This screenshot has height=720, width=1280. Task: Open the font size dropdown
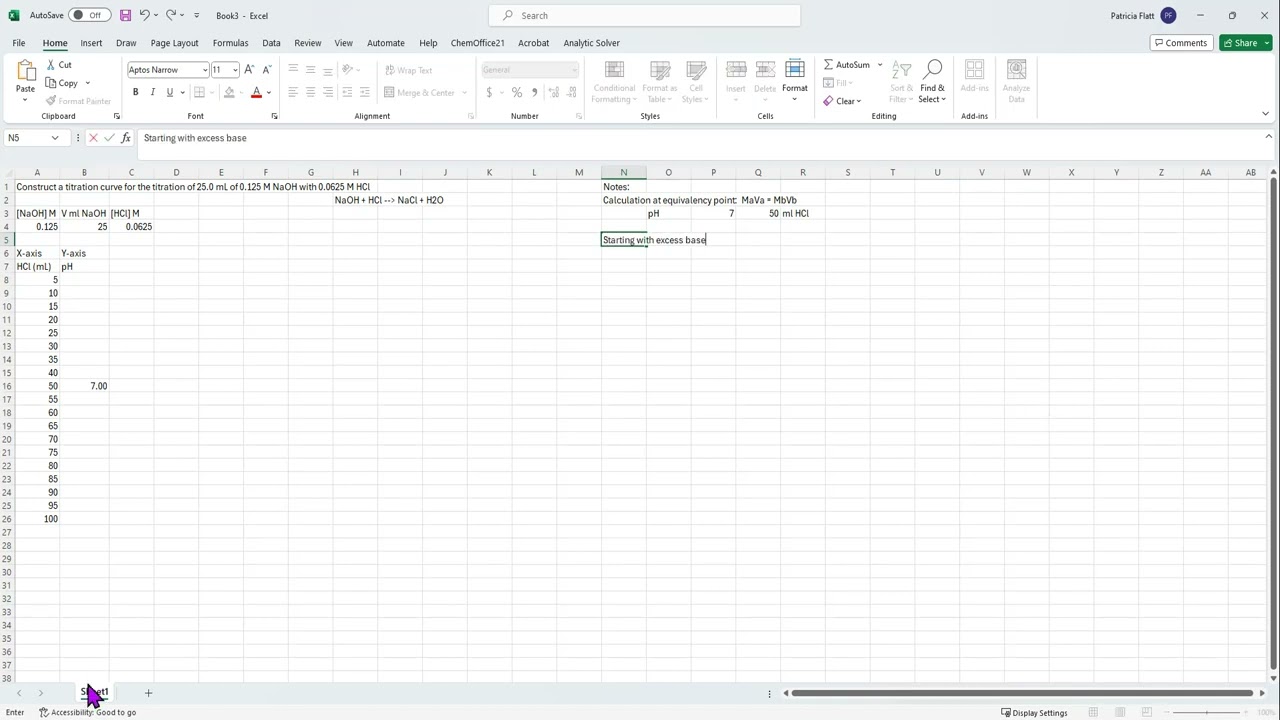(x=235, y=70)
